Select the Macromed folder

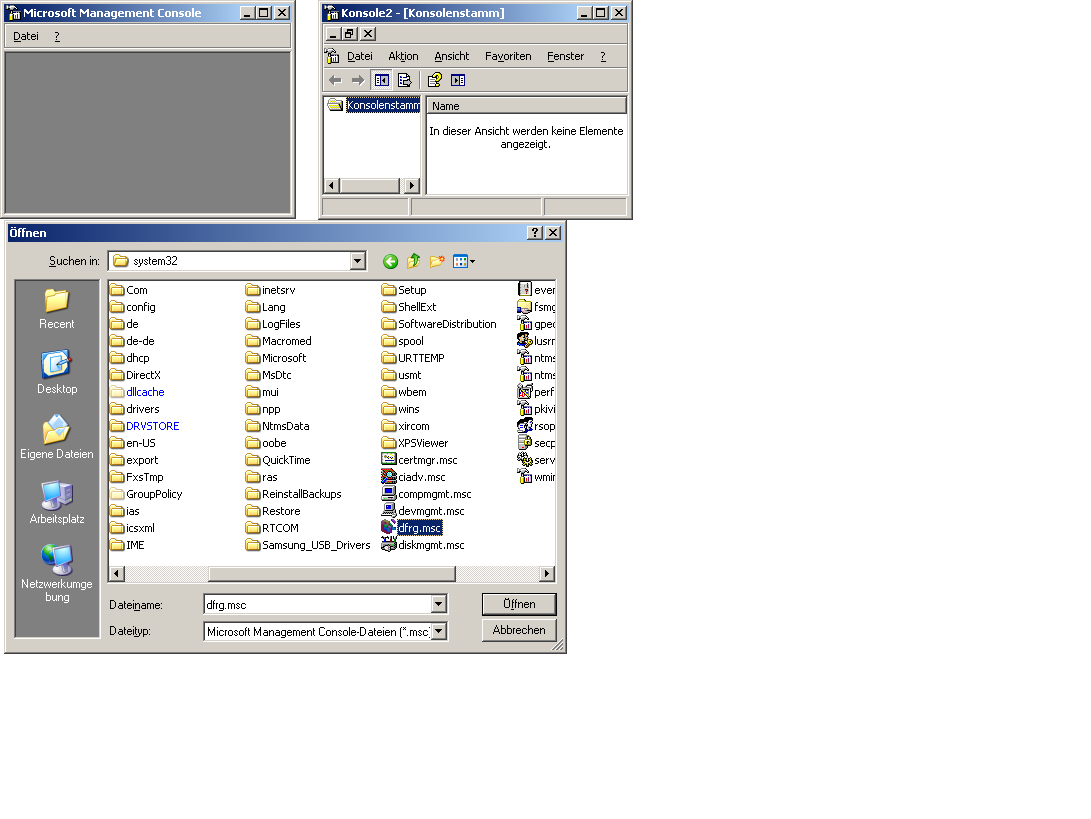[x=278, y=341]
